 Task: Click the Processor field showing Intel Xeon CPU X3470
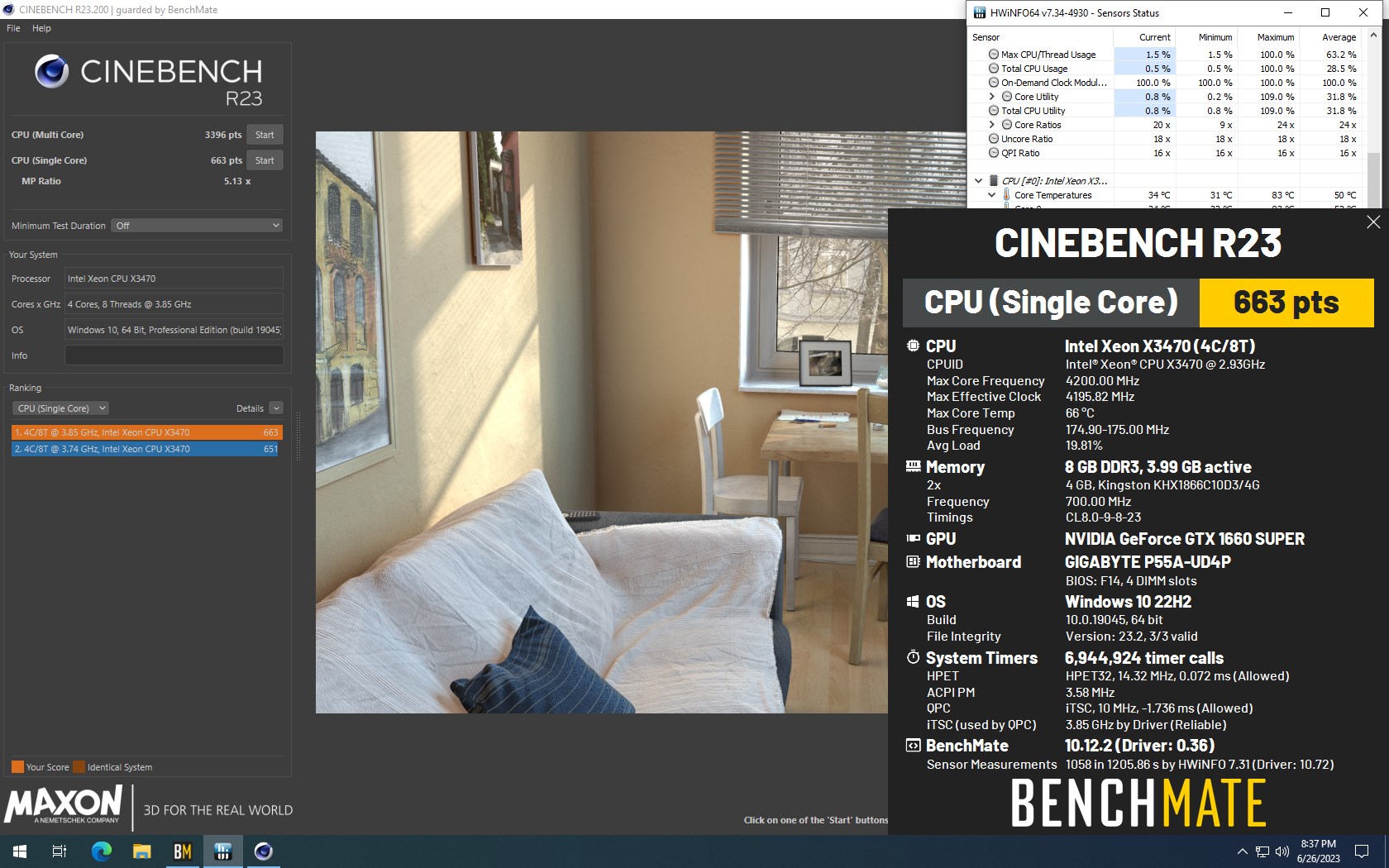[x=174, y=279]
